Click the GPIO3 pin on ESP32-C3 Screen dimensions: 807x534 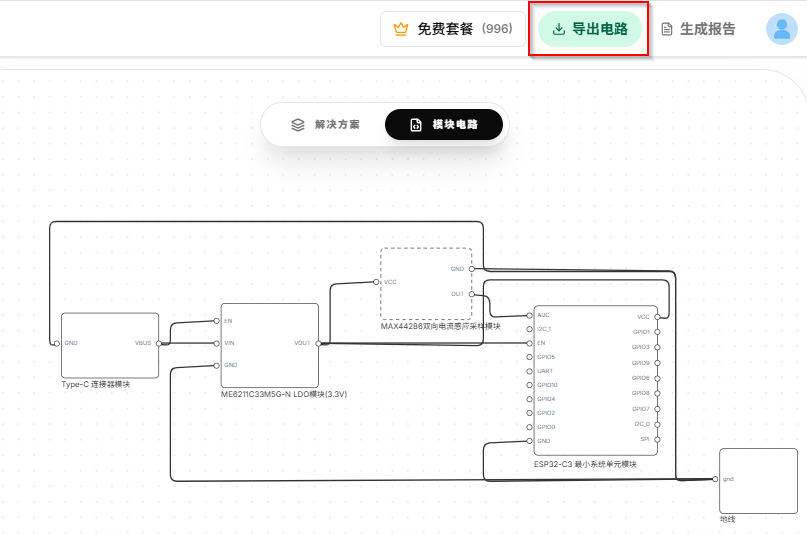657,347
